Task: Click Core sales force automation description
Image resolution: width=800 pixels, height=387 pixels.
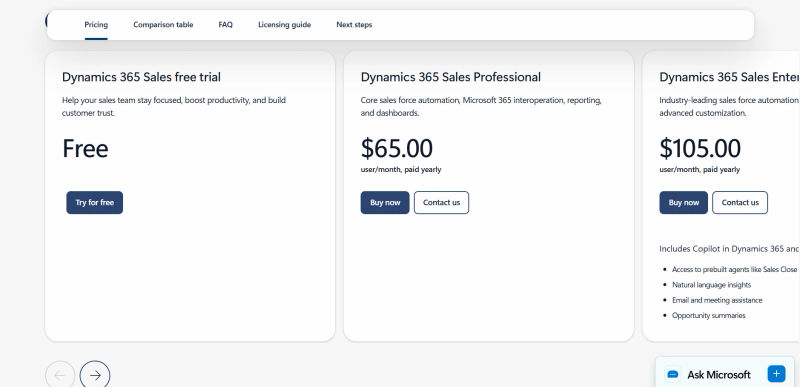Action: point(481,107)
